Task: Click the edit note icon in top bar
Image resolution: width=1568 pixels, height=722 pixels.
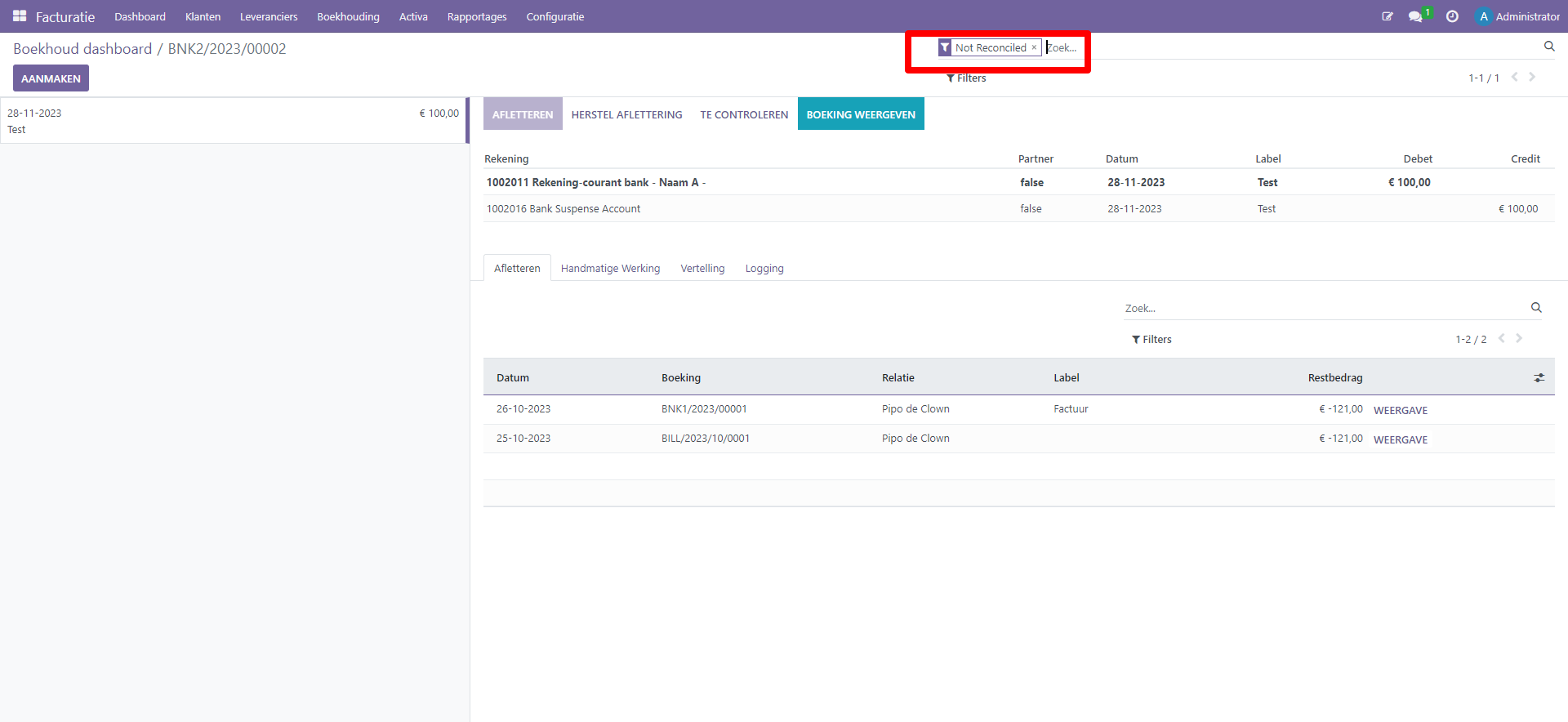Action: (1387, 16)
